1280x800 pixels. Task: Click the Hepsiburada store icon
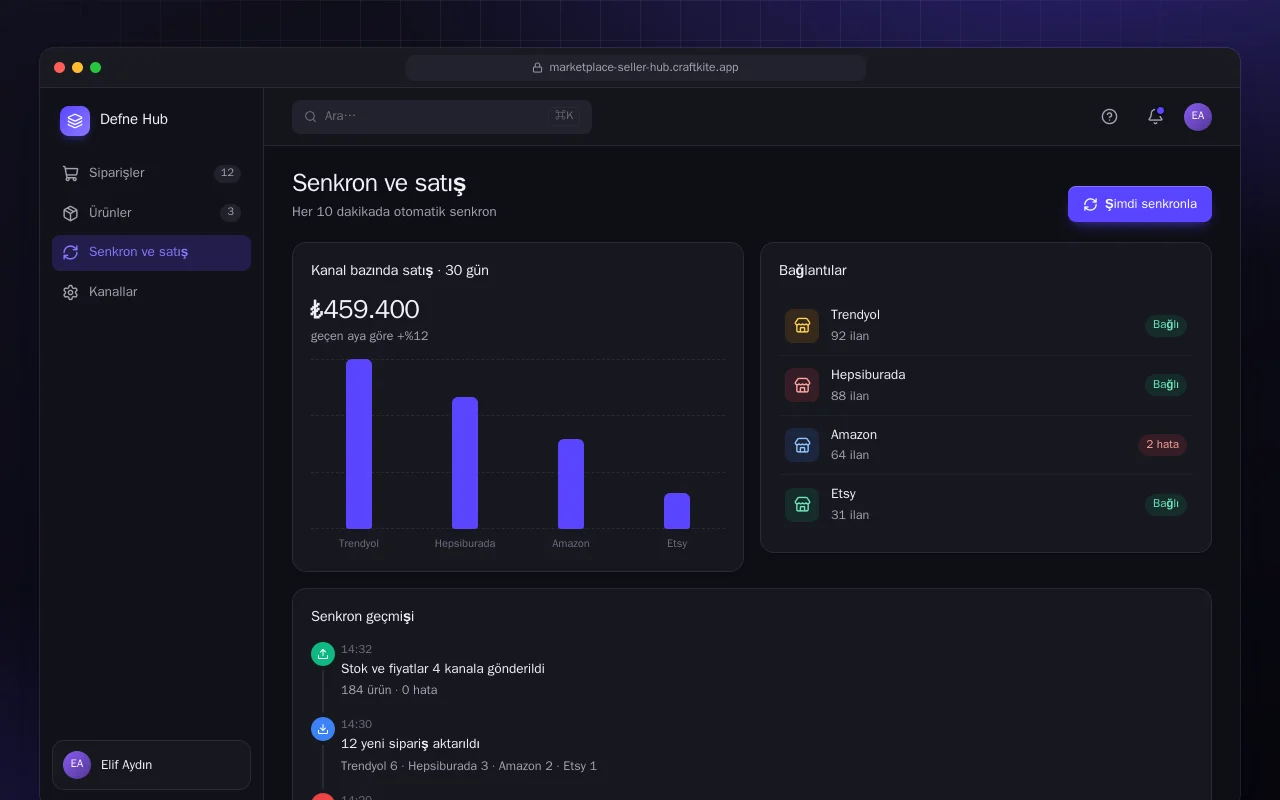(x=802, y=385)
